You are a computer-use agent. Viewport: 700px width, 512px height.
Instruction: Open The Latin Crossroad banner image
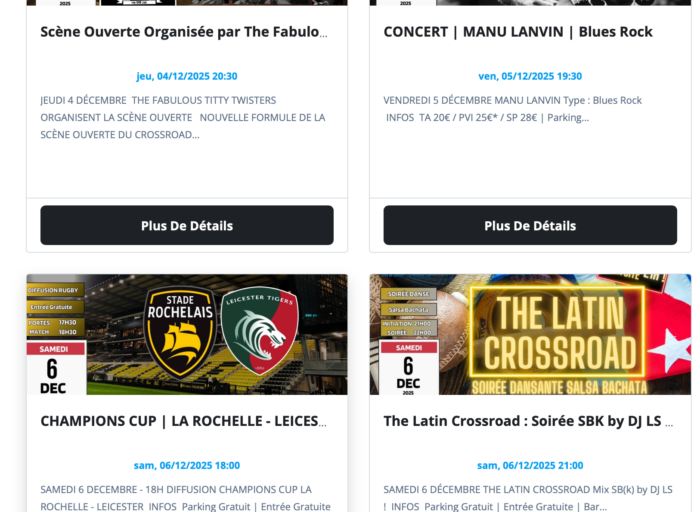point(530,334)
